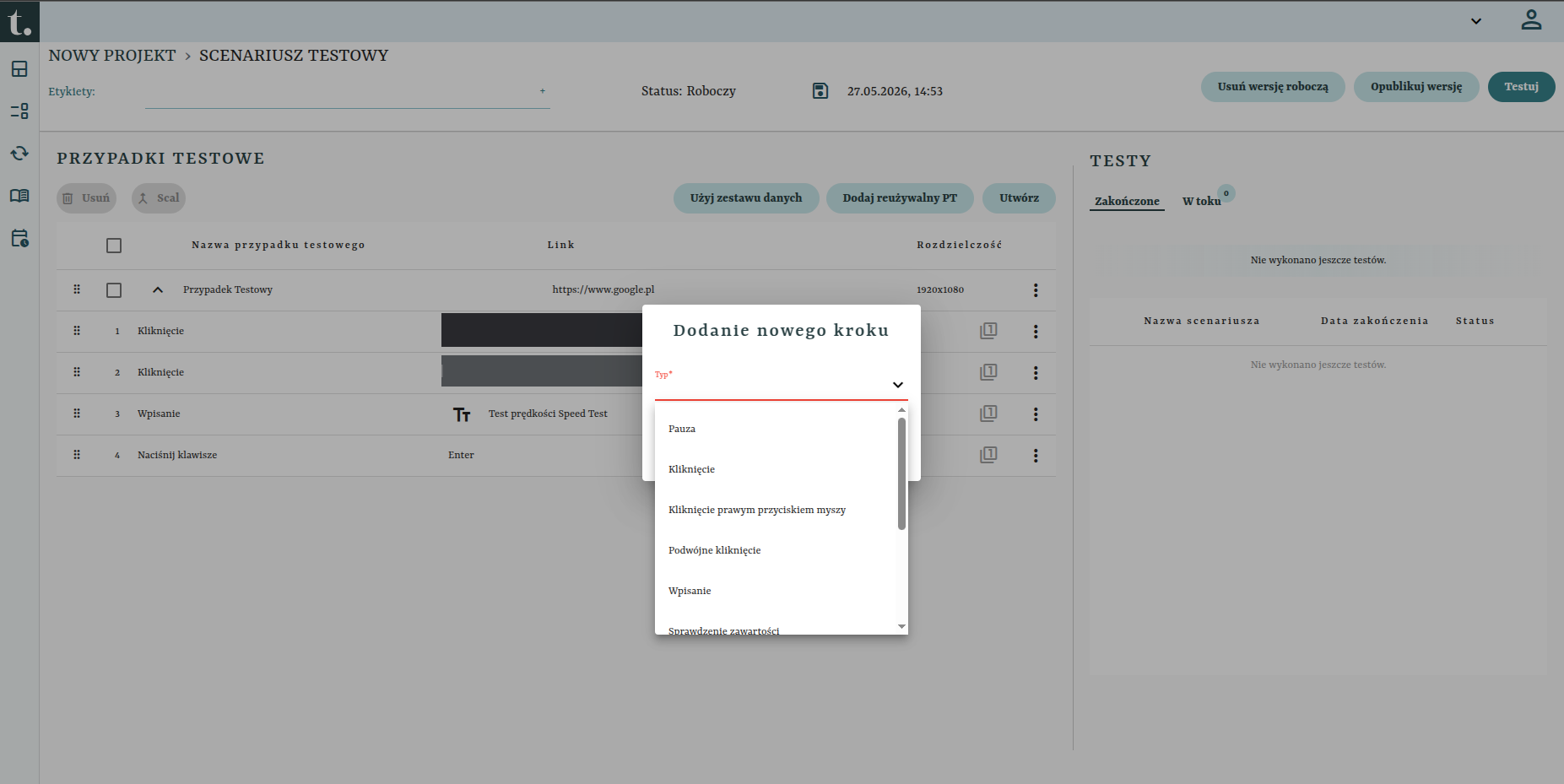1564x784 pixels.
Task: Check the Przypadek Testowy checkbox
Action: (x=114, y=290)
